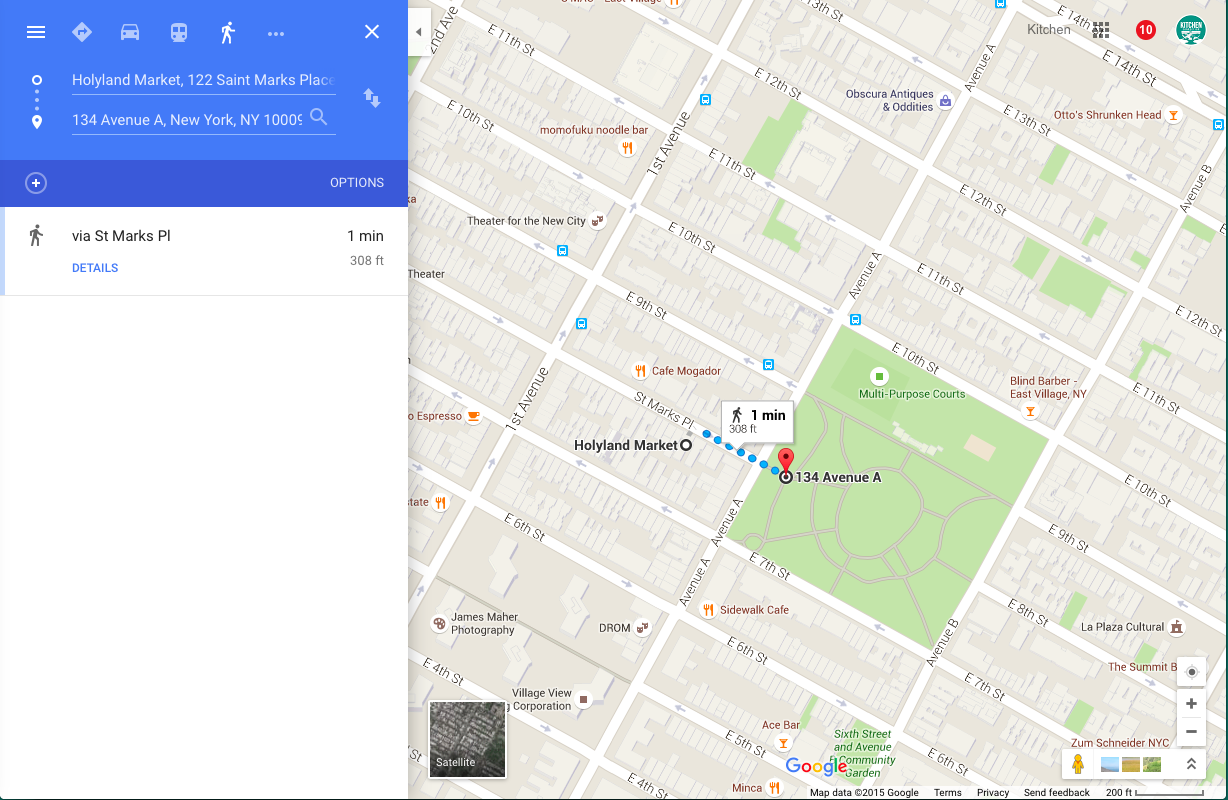Select the recommended travel mode icon
The width and height of the screenshot is (1228, 800).
pos(82,32)
